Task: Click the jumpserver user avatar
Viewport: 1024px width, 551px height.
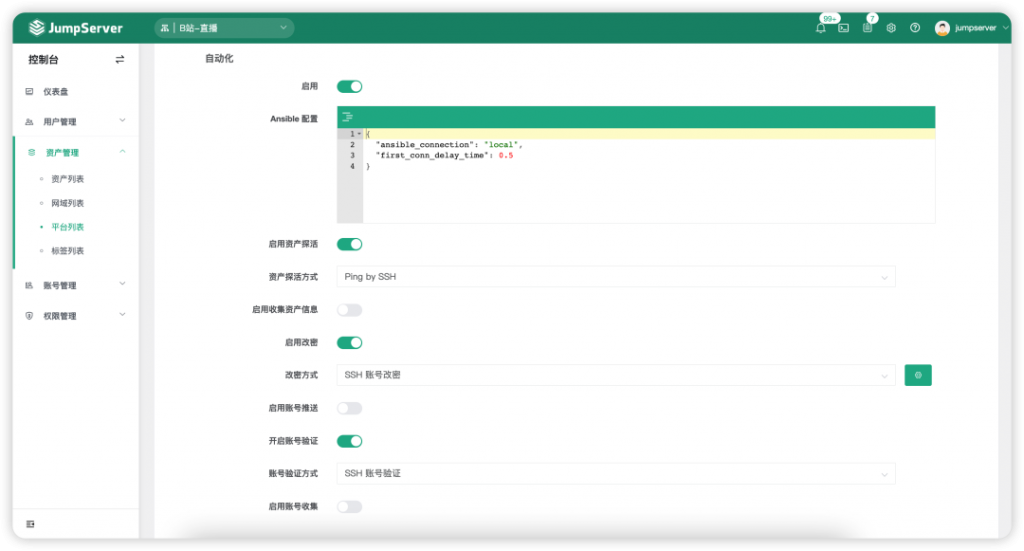Action: pos(942,28)
